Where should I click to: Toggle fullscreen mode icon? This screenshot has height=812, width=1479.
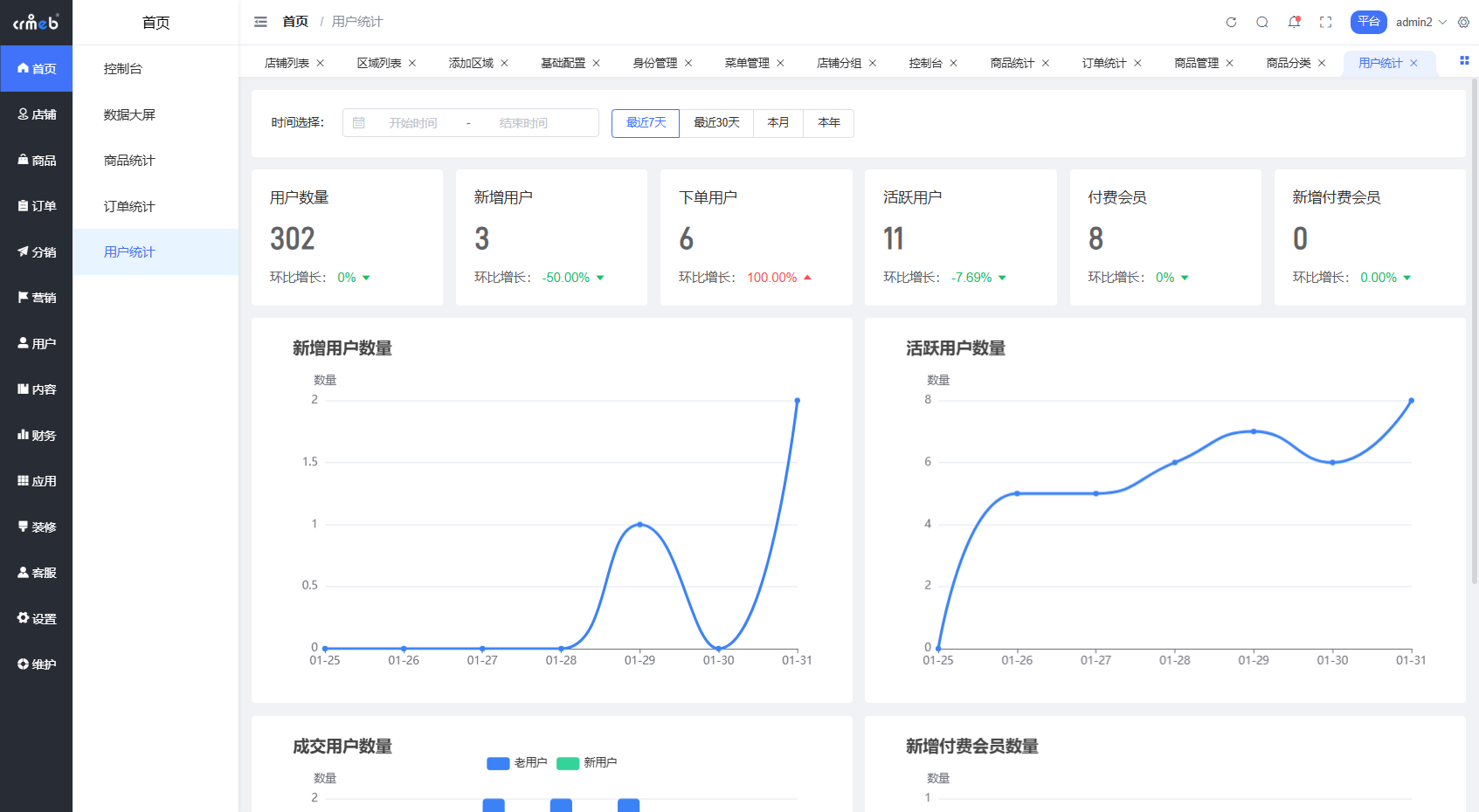coord(1325,23)
